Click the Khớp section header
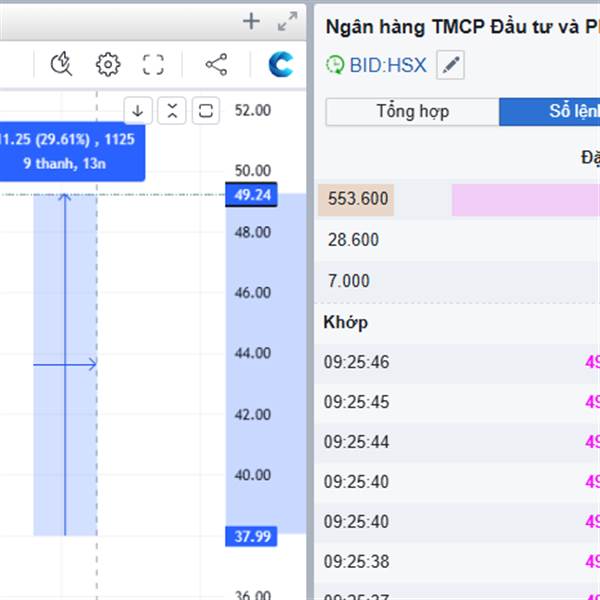Viewport: 600px width, 600px height. tap(346, 322)
